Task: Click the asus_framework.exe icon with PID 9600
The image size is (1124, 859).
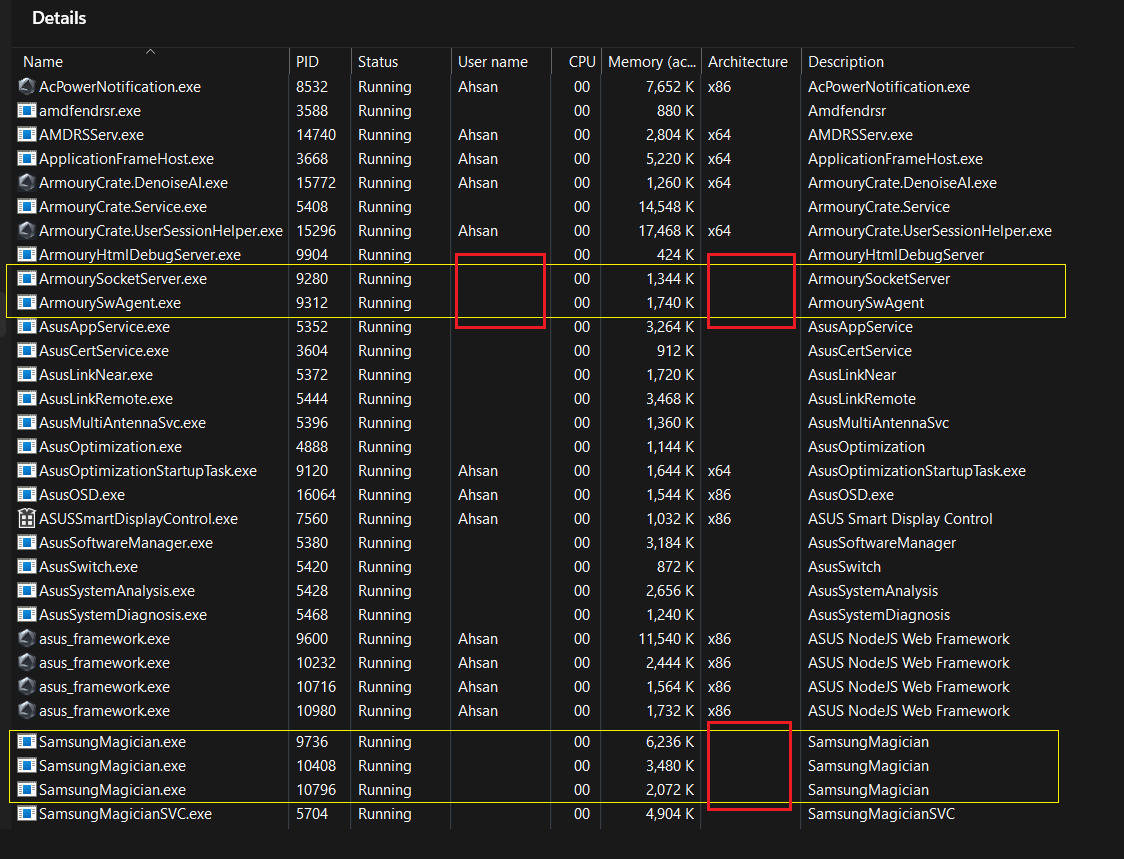Action: (x=27, y=639)
